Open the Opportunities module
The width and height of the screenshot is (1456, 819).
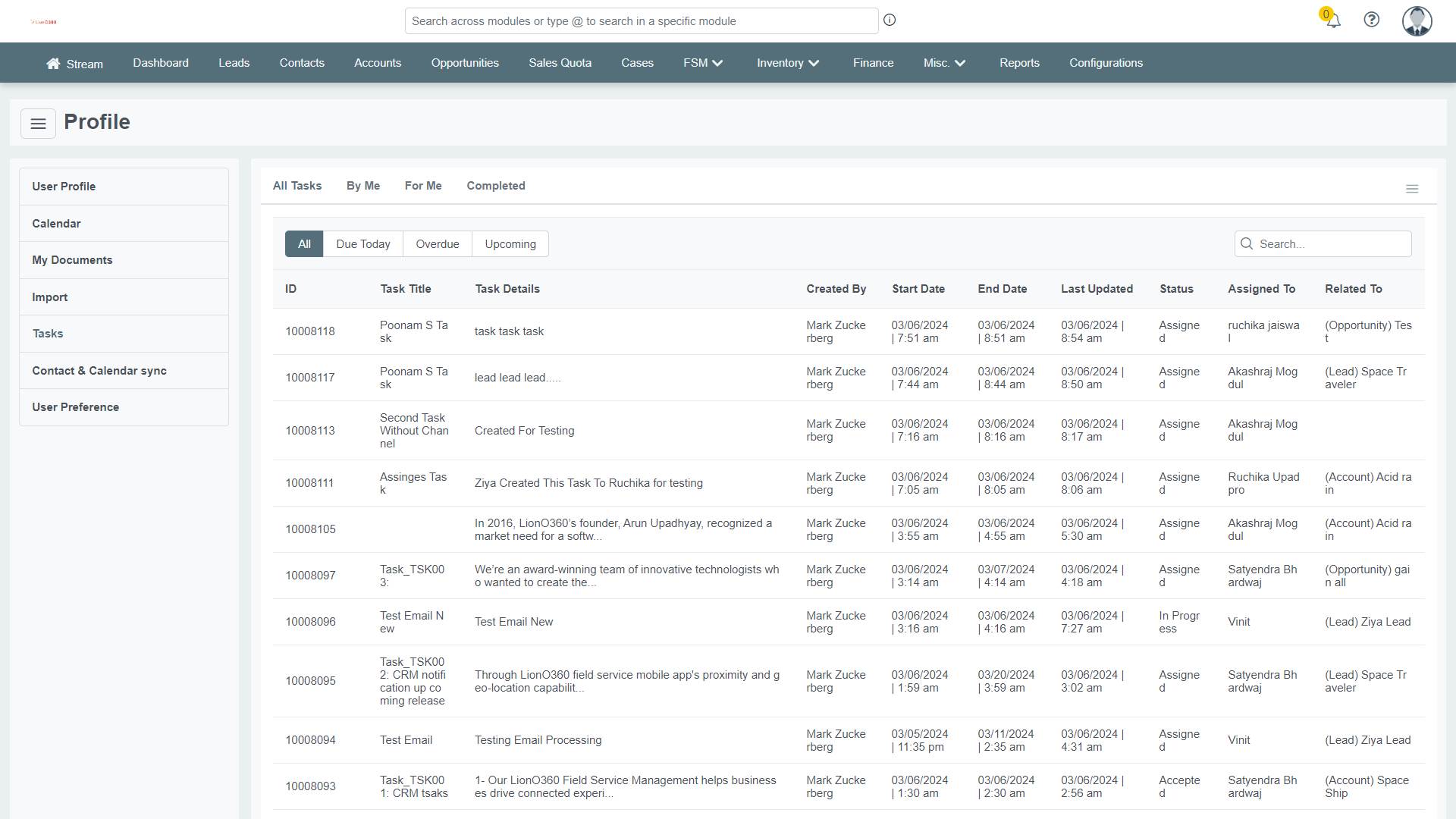pyautogui.click(x=465, y=63)
